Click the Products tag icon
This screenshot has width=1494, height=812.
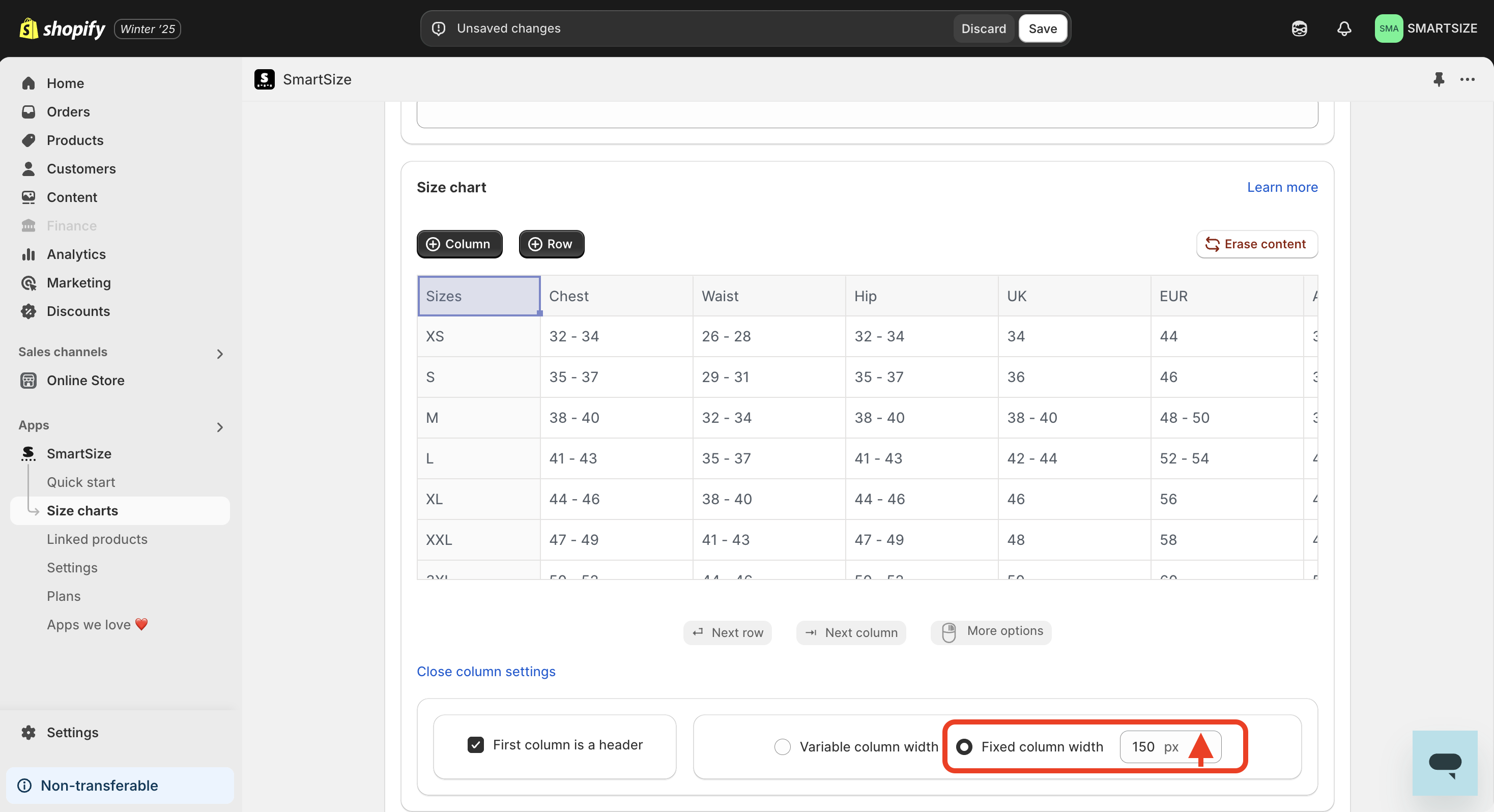click(x=28, y=140)
